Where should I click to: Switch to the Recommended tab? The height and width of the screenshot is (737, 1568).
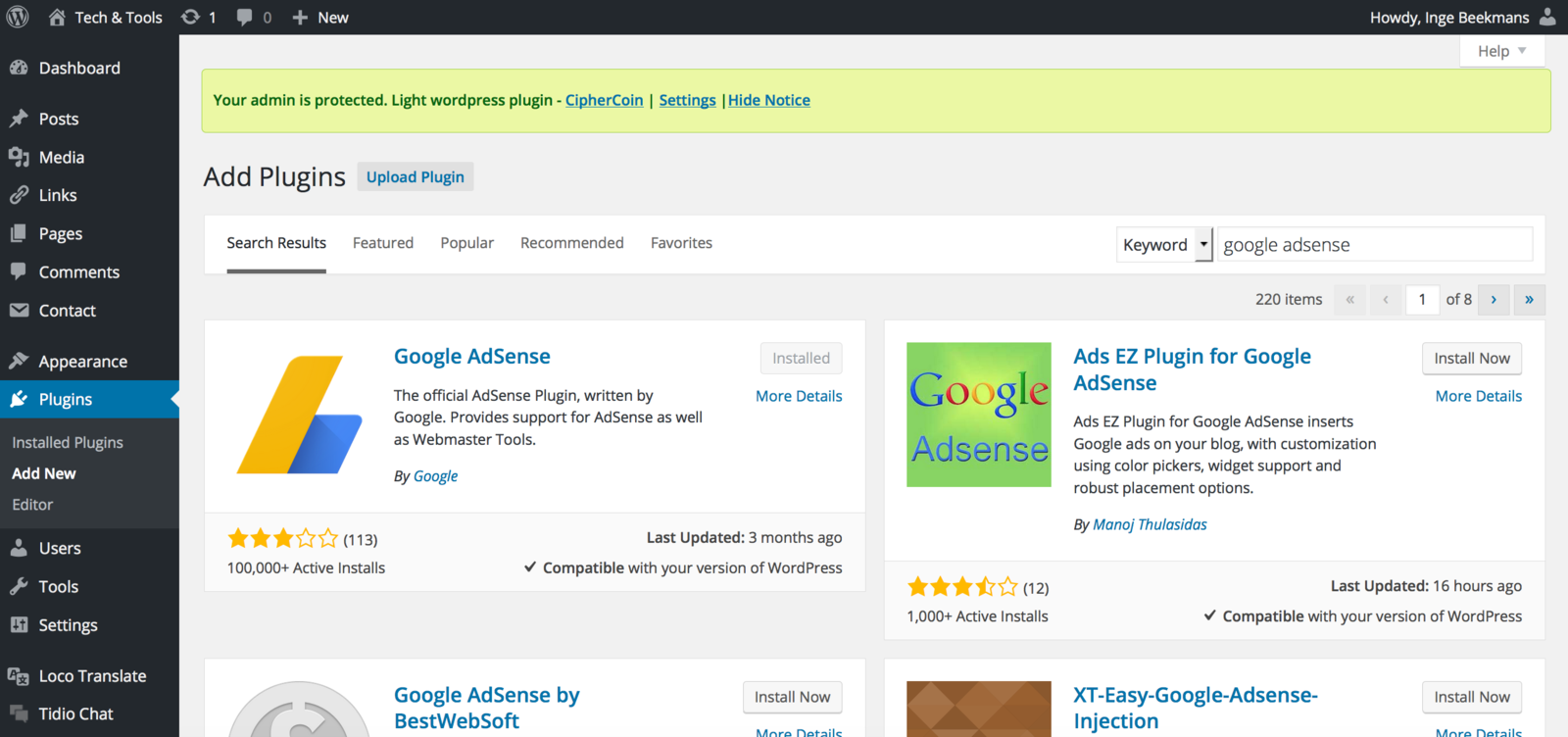point(572,243)
